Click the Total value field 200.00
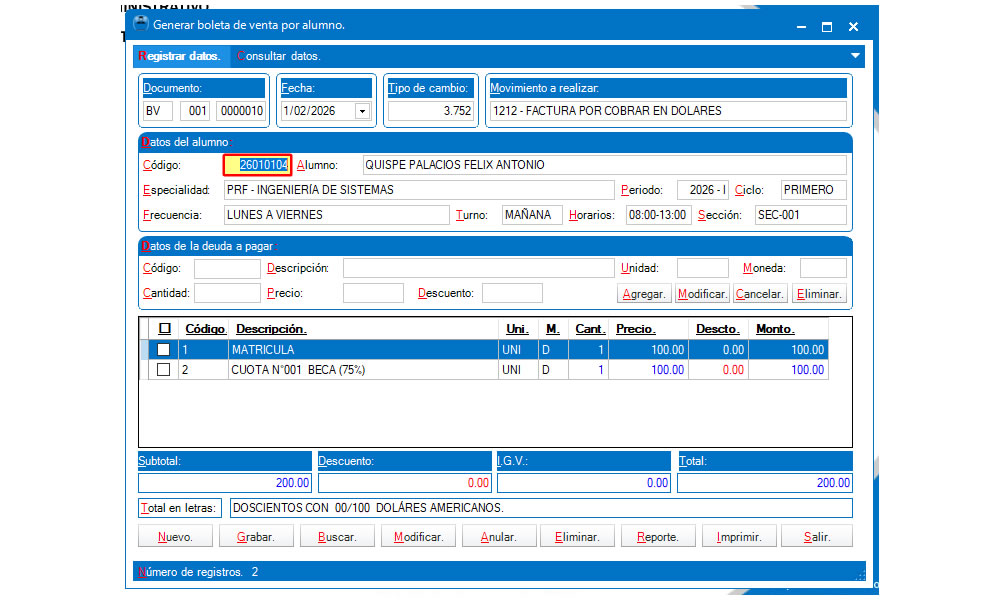This screenshot has width=1000, height=600. click(x=765, y=483)
